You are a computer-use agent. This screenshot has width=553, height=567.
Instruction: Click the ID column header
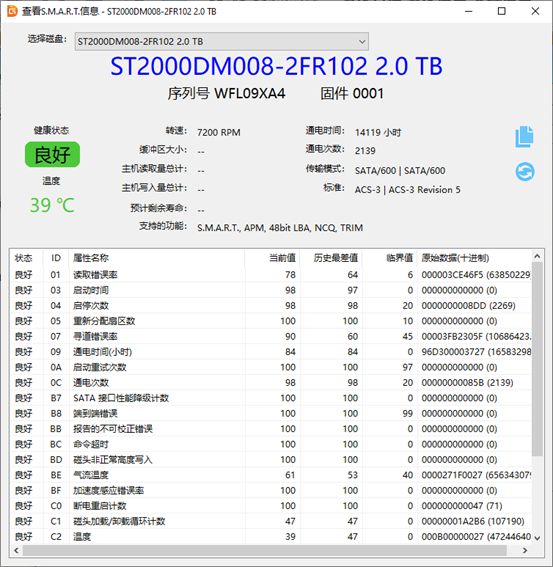point(56,258)
